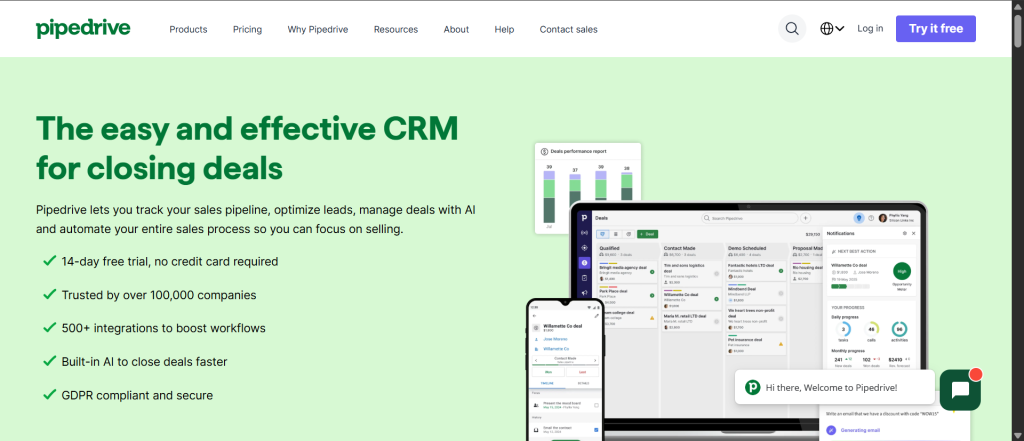Expand the Products navigation menu
The height and width of the screenshot is (441, 1024).
click(188, 29)
